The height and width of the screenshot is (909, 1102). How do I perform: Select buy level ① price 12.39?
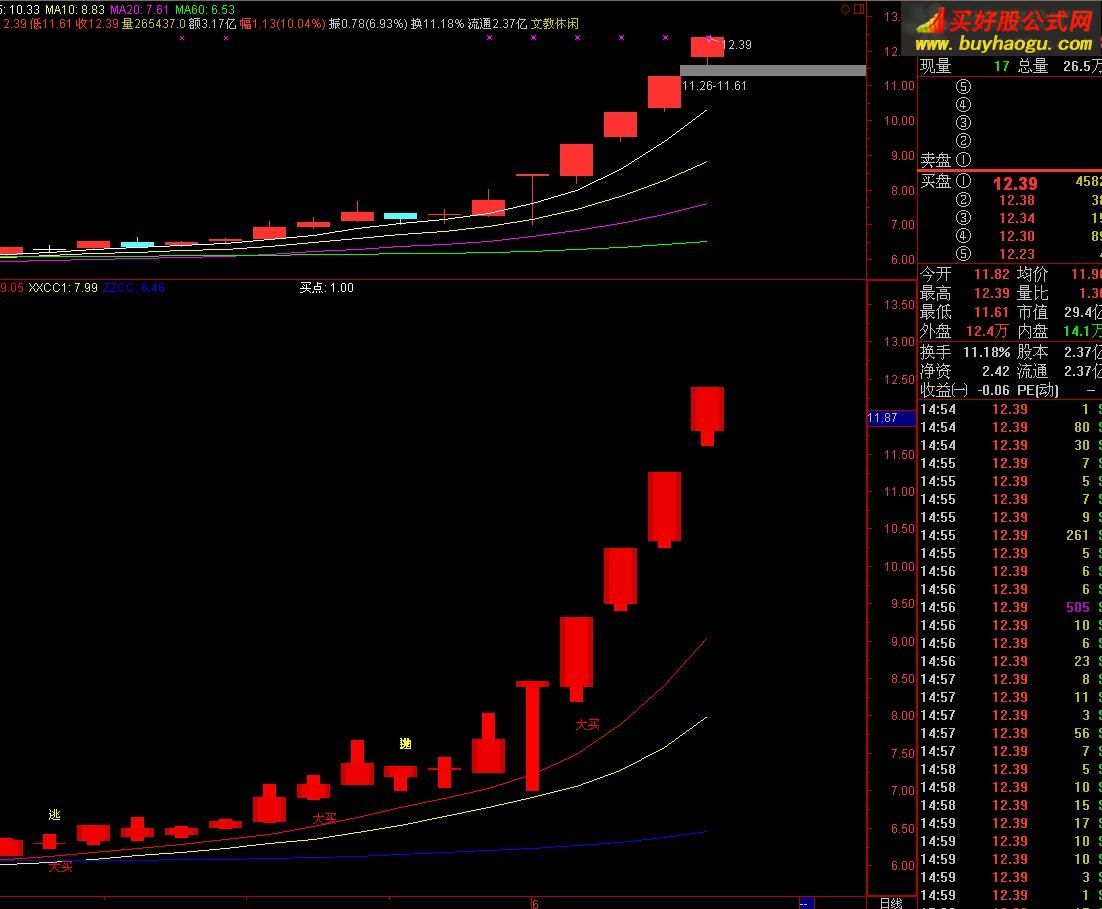tap(1014, 183)
